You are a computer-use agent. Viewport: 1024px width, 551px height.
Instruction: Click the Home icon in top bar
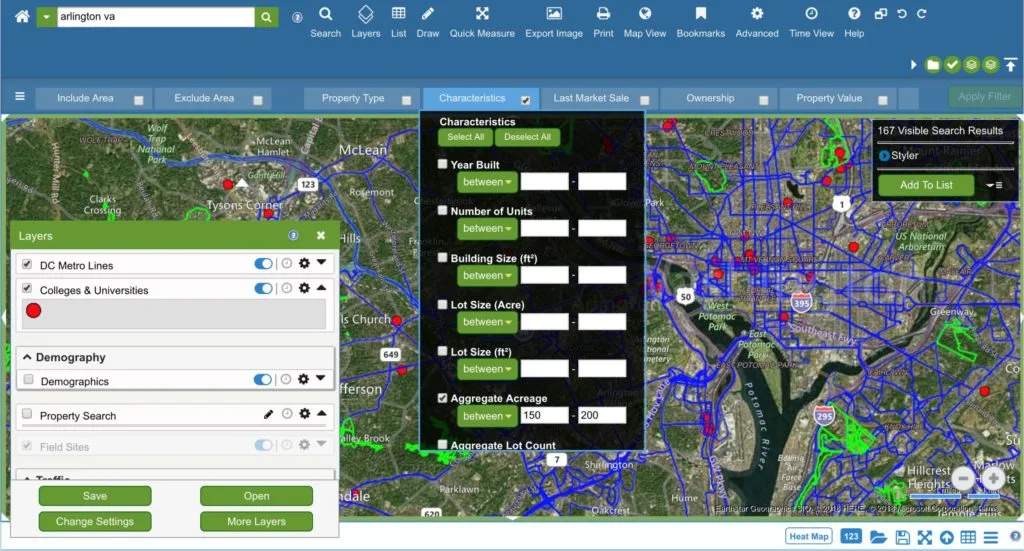pyautogui.click(x=22, y=16)
